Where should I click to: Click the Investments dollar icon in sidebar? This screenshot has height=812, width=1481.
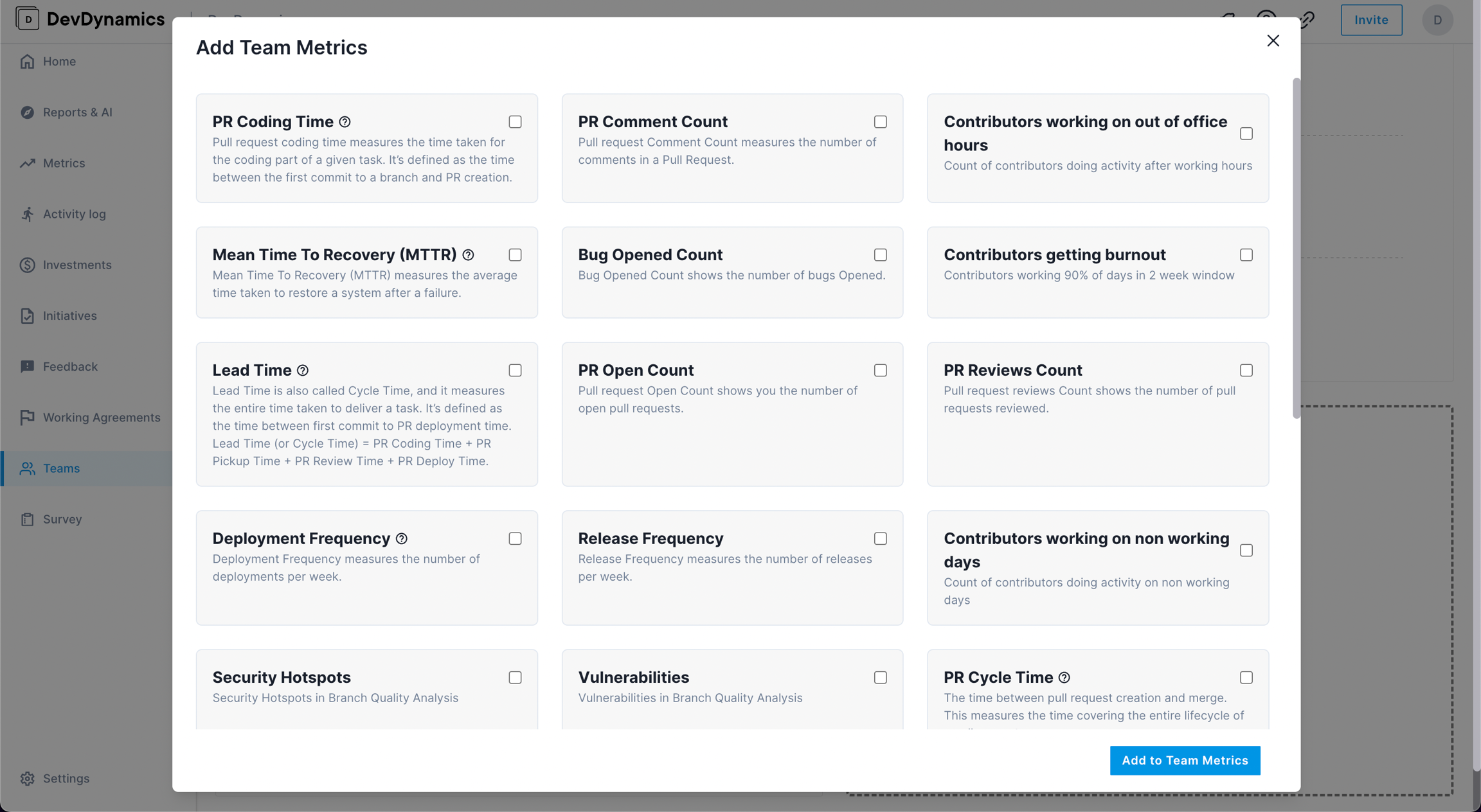tap(27, 265)
